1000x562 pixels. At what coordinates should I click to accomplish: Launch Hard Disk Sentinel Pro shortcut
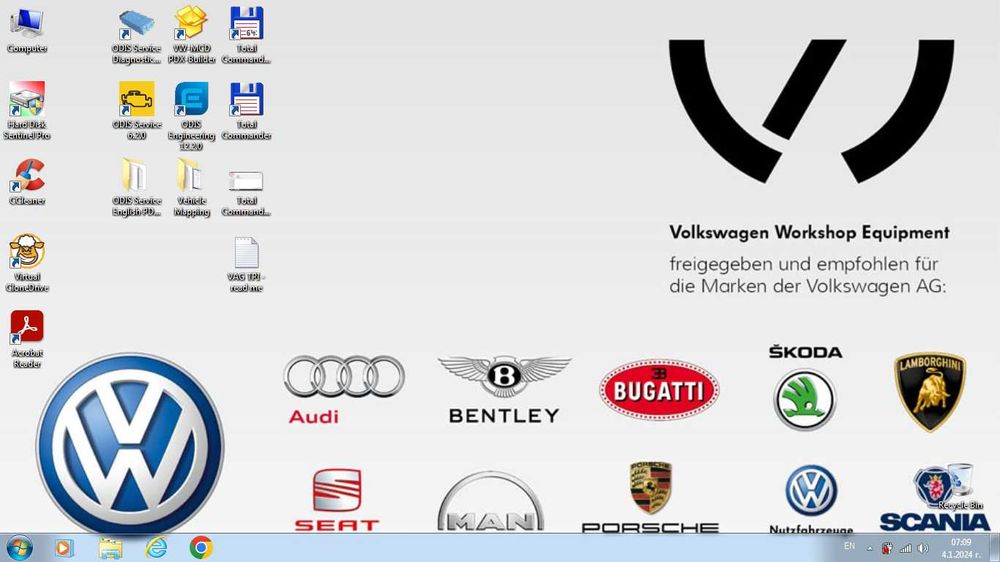[27, 110]
